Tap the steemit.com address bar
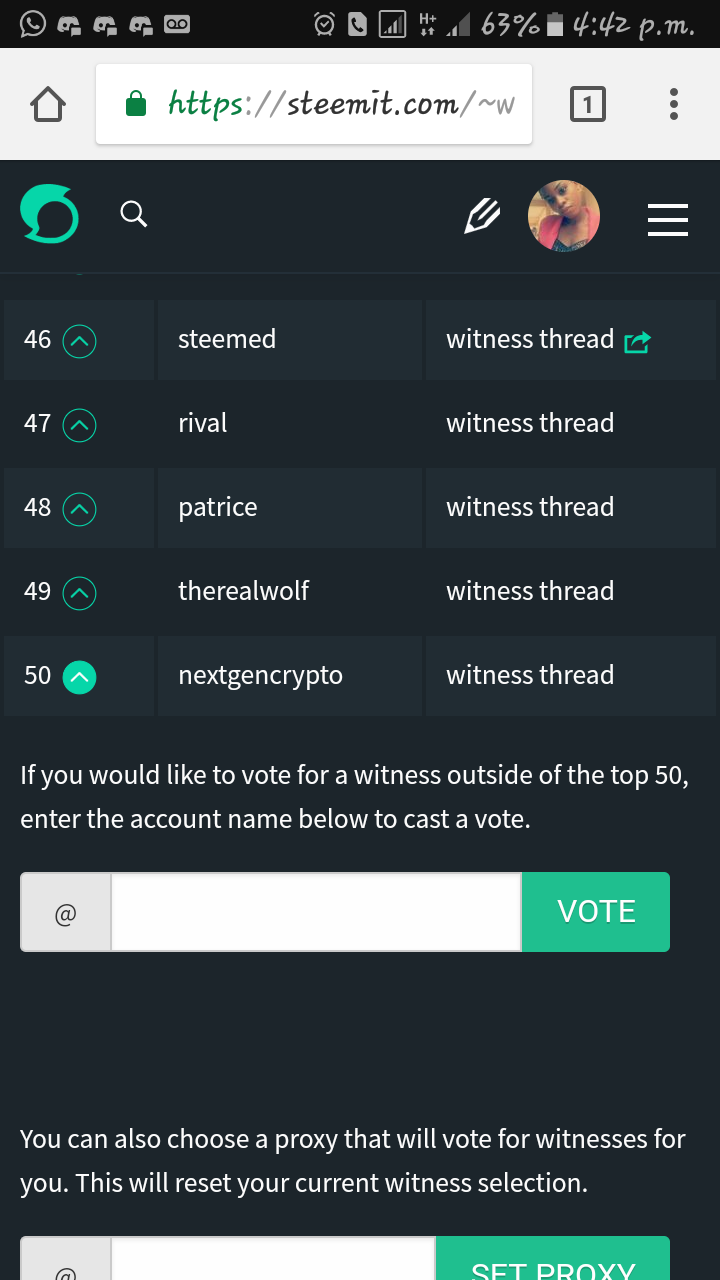The width and height of the screenshot is (720, 1280). pos(314,104)
